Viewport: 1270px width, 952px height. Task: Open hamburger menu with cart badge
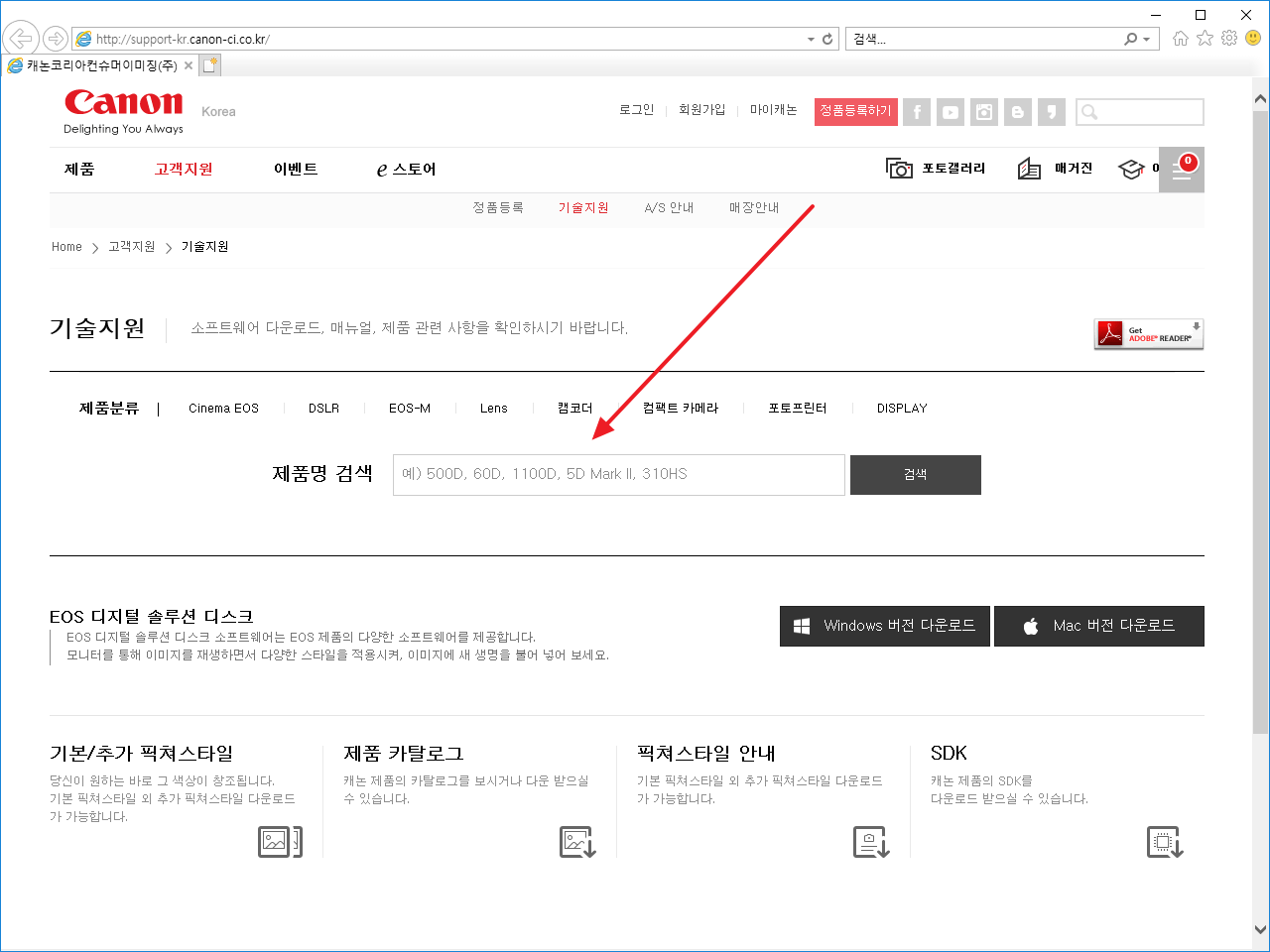pos(1181,170)
